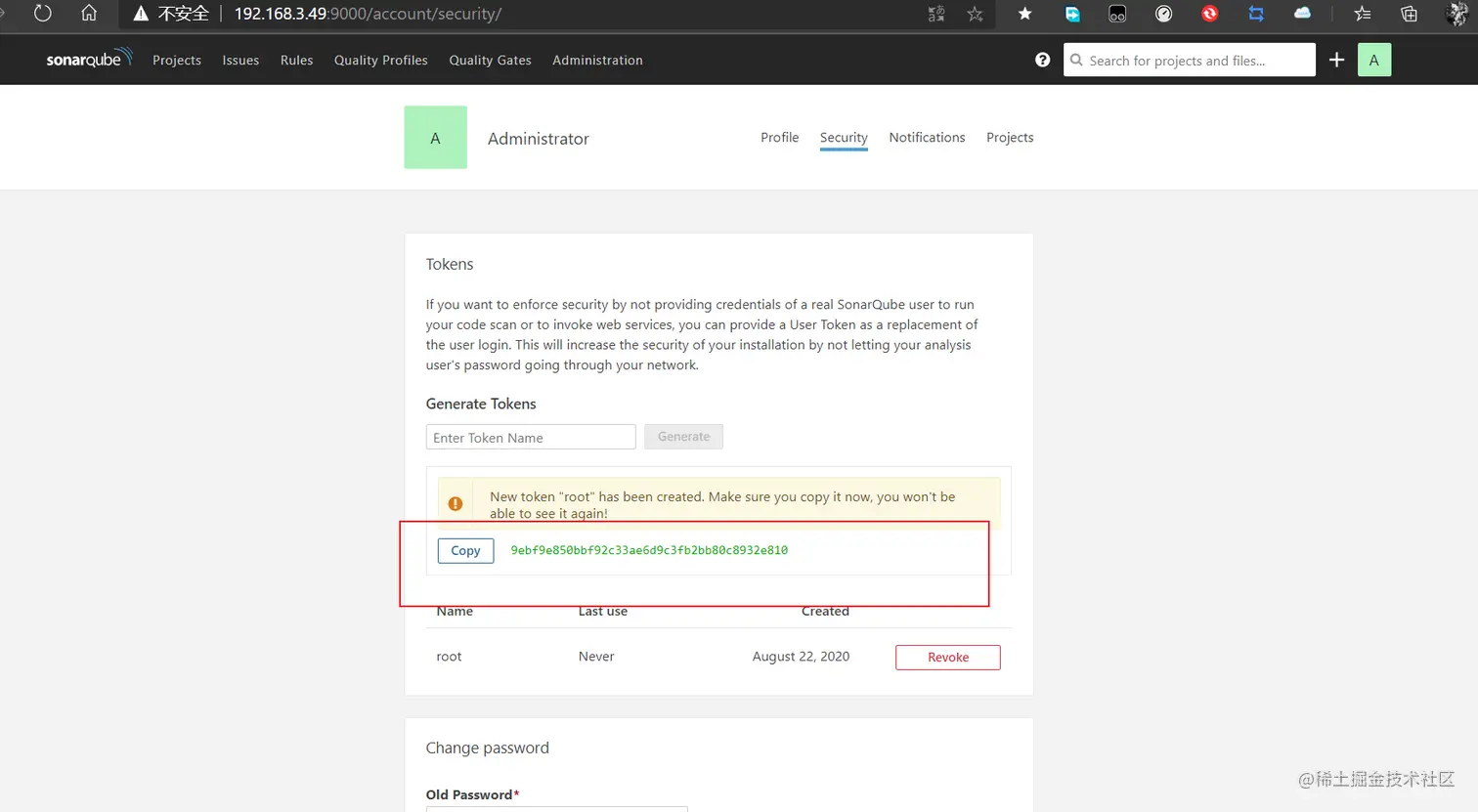Viewport: 1478px width, 812px height.
Task: Open the green A user avatar menu
Action: pos(1373,60)
